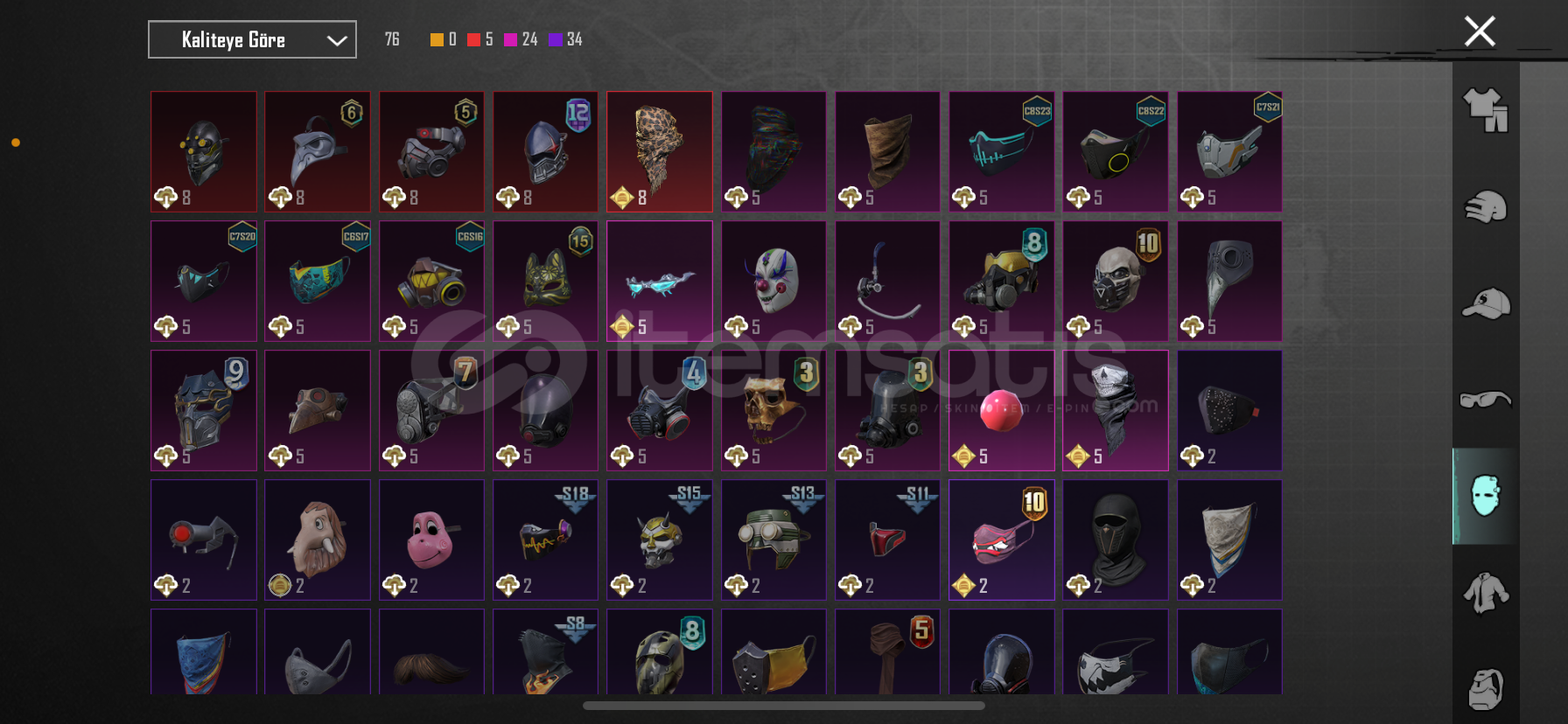Select the glasses category icon
The height and width of the screenshot is (724, 1568).
(1486, 400)
